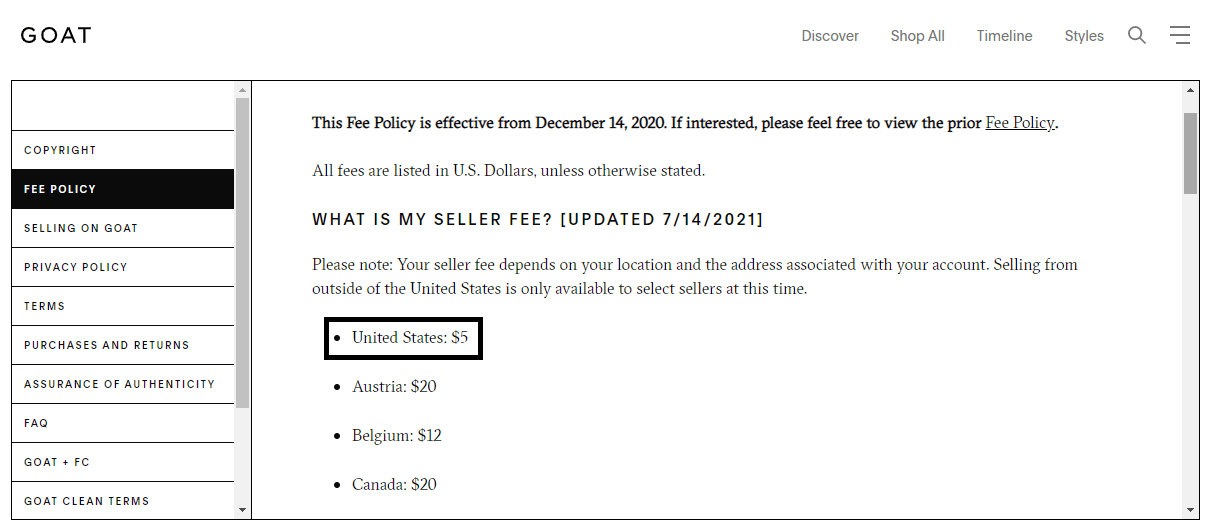Open the Discover nav item
Viewport: 1208px width, 530px height.
830,36
